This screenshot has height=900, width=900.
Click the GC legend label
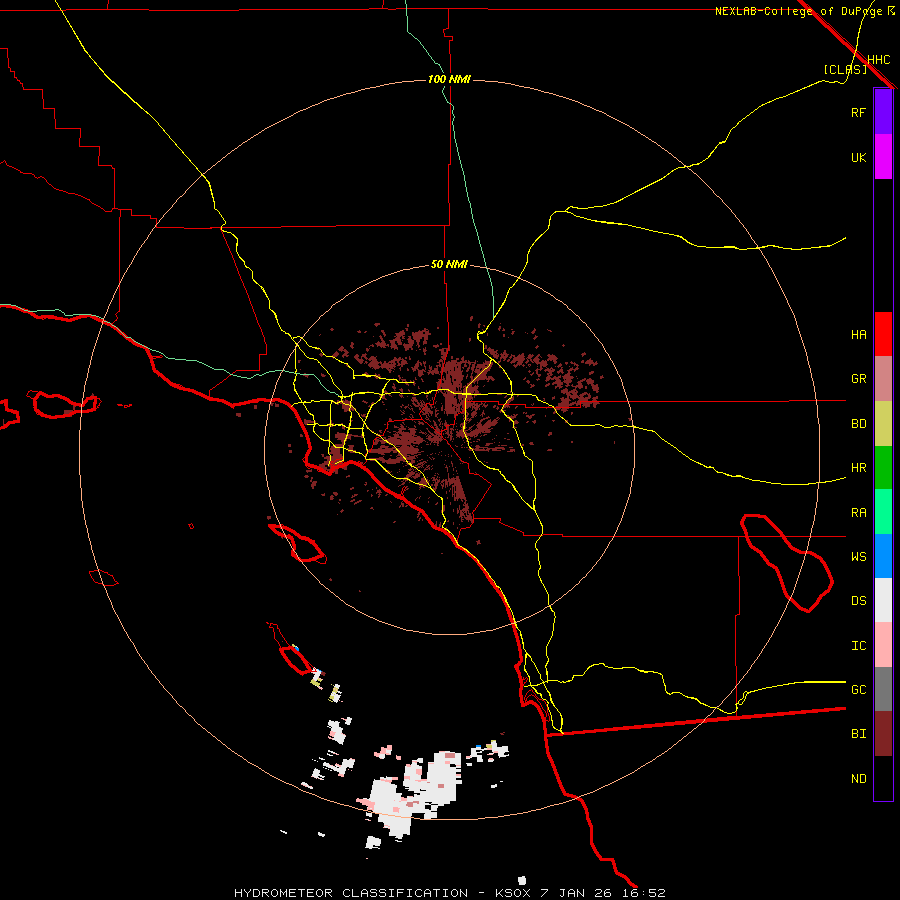coord(858,689)
